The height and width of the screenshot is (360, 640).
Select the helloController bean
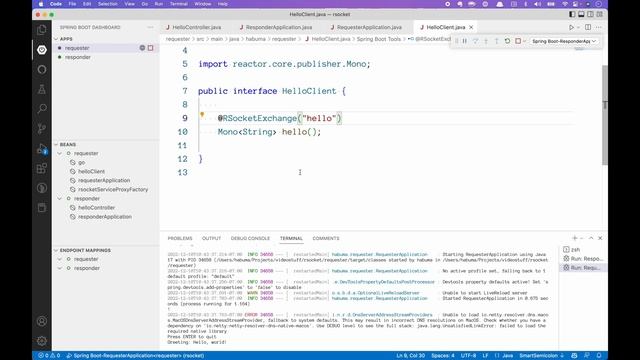pyautogui.click(x=96, y=207)
